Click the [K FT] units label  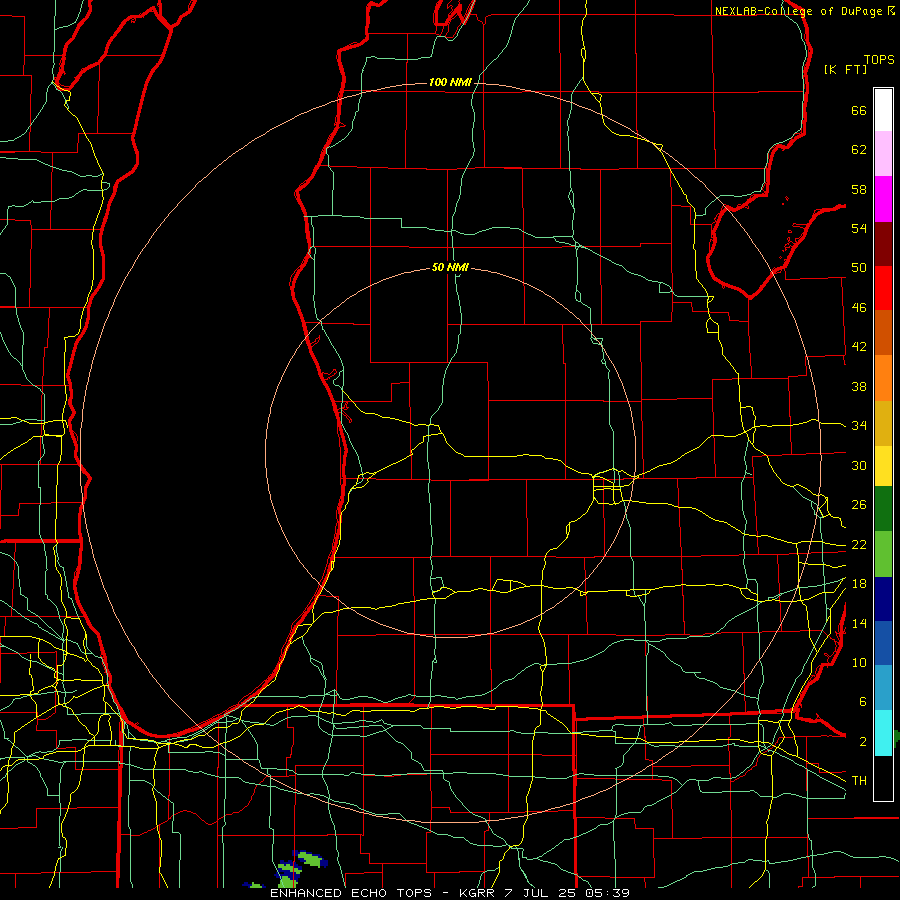pos(845,69)
